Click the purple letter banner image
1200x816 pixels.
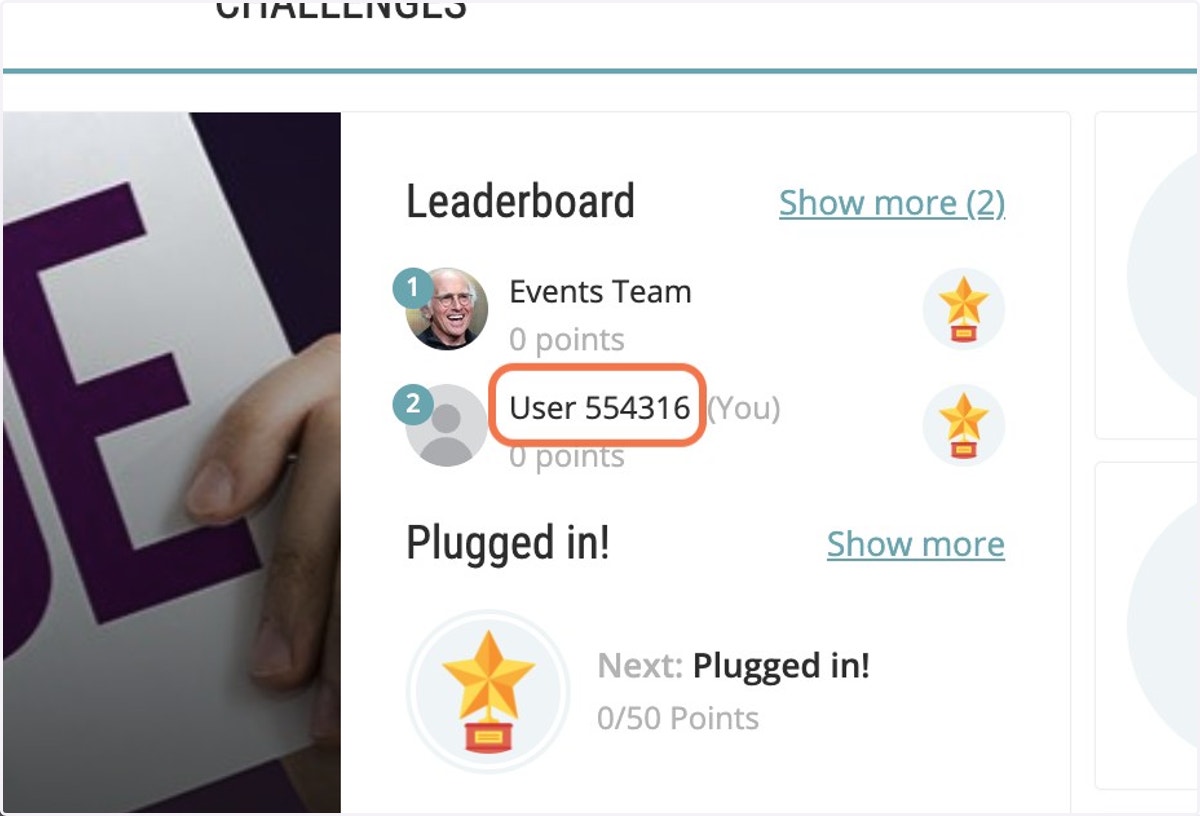coord(172,462)
